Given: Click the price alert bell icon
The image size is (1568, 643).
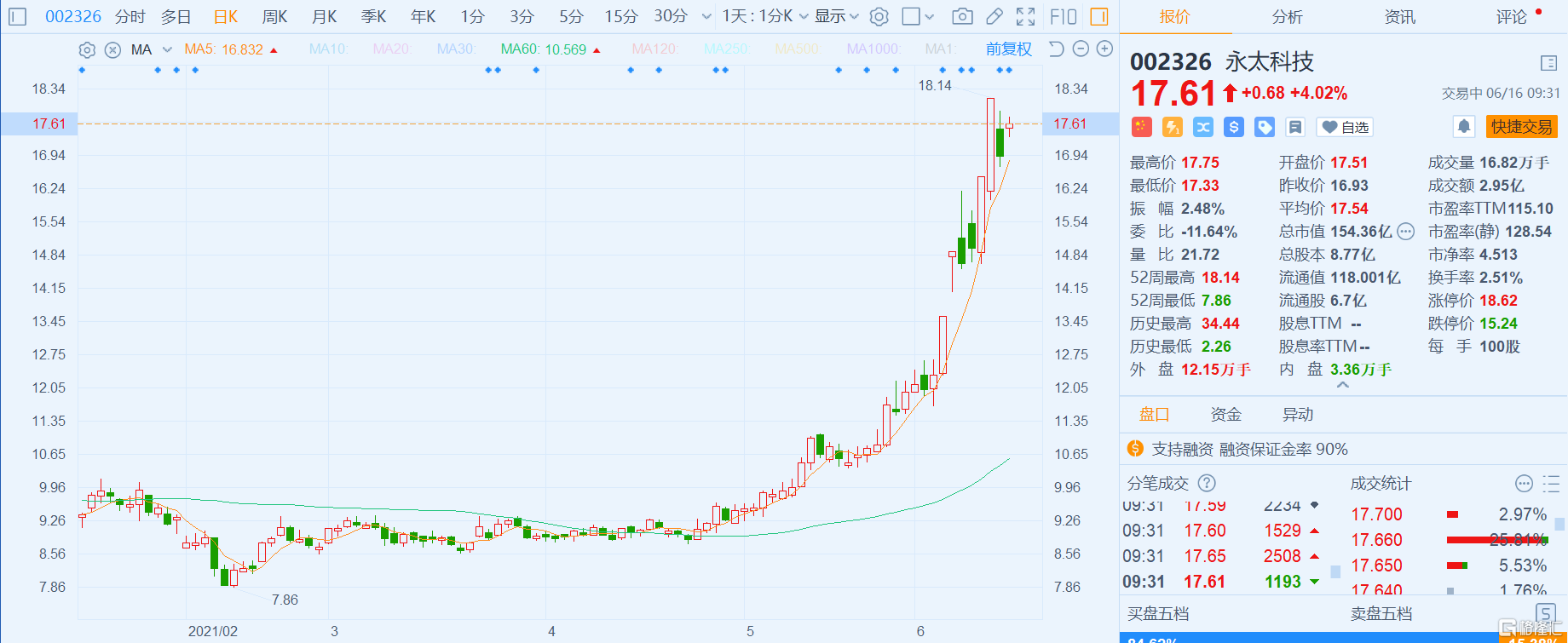Looking at the screenshot, I should tap(1463, 127).
